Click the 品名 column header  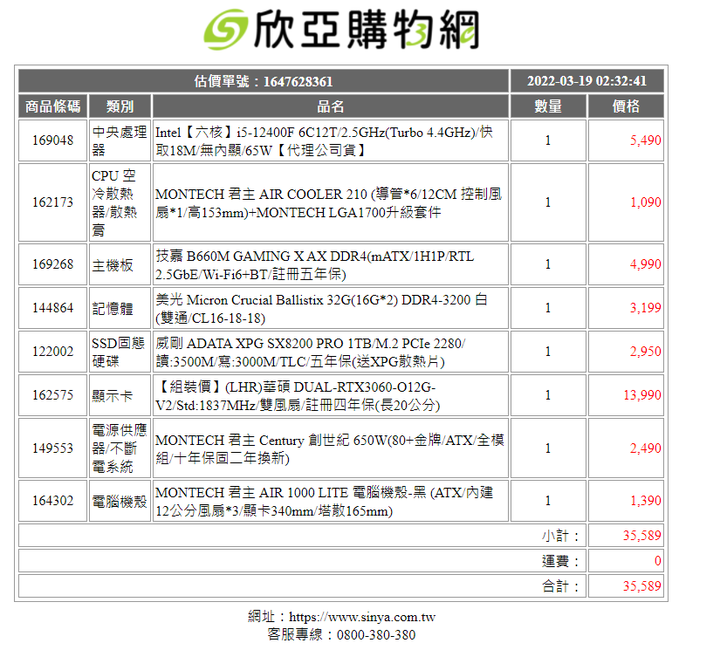click(x=330, y=106)
